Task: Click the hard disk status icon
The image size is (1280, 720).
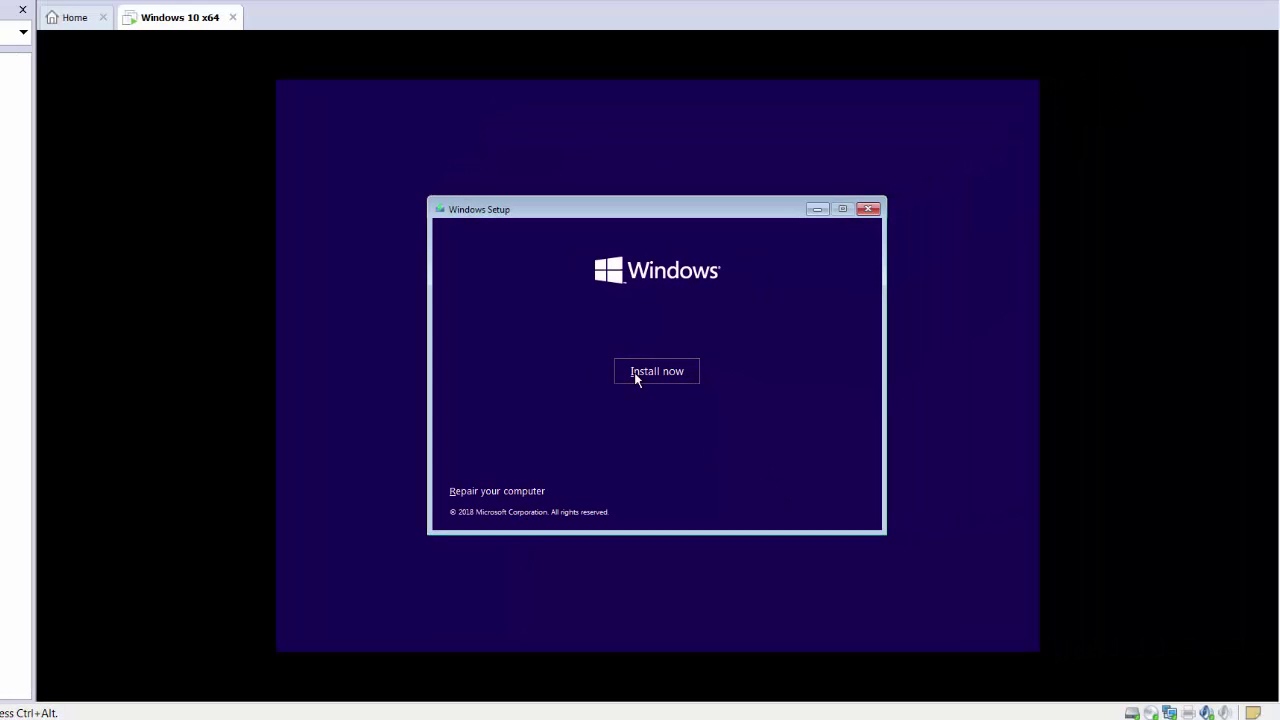Action: coord(1132,713)
